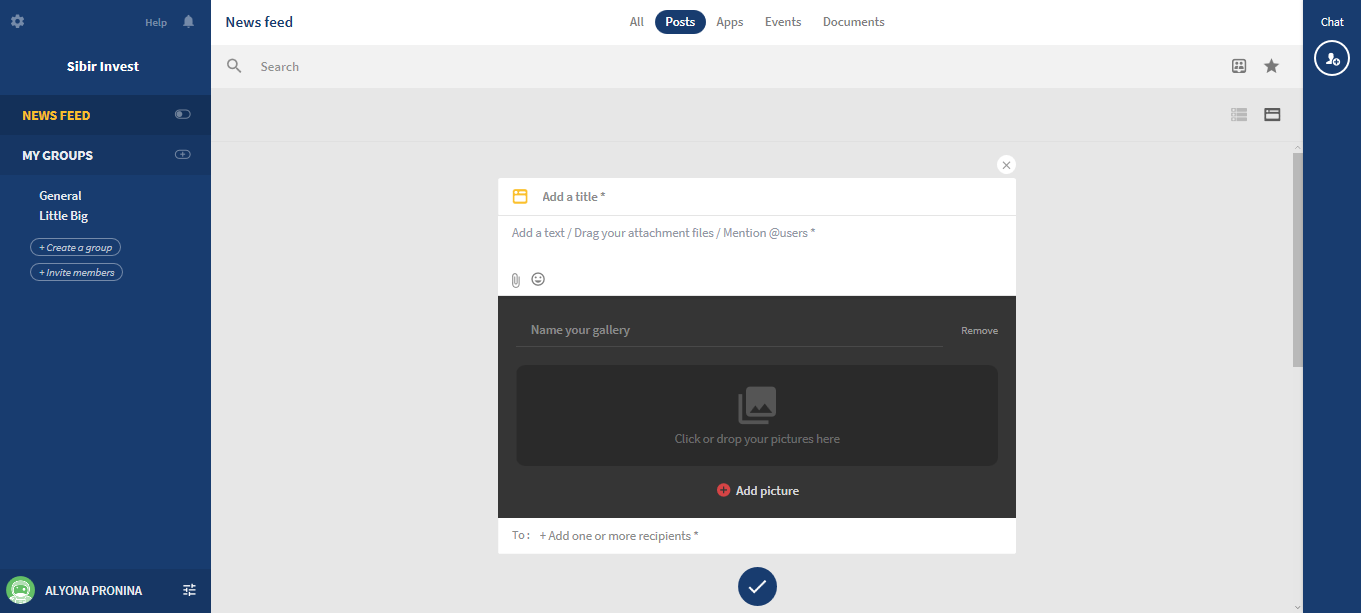Viewport: 1361px width, 613px height.
Task: Remove the gallery from post
Action: [x=979, y=330]
